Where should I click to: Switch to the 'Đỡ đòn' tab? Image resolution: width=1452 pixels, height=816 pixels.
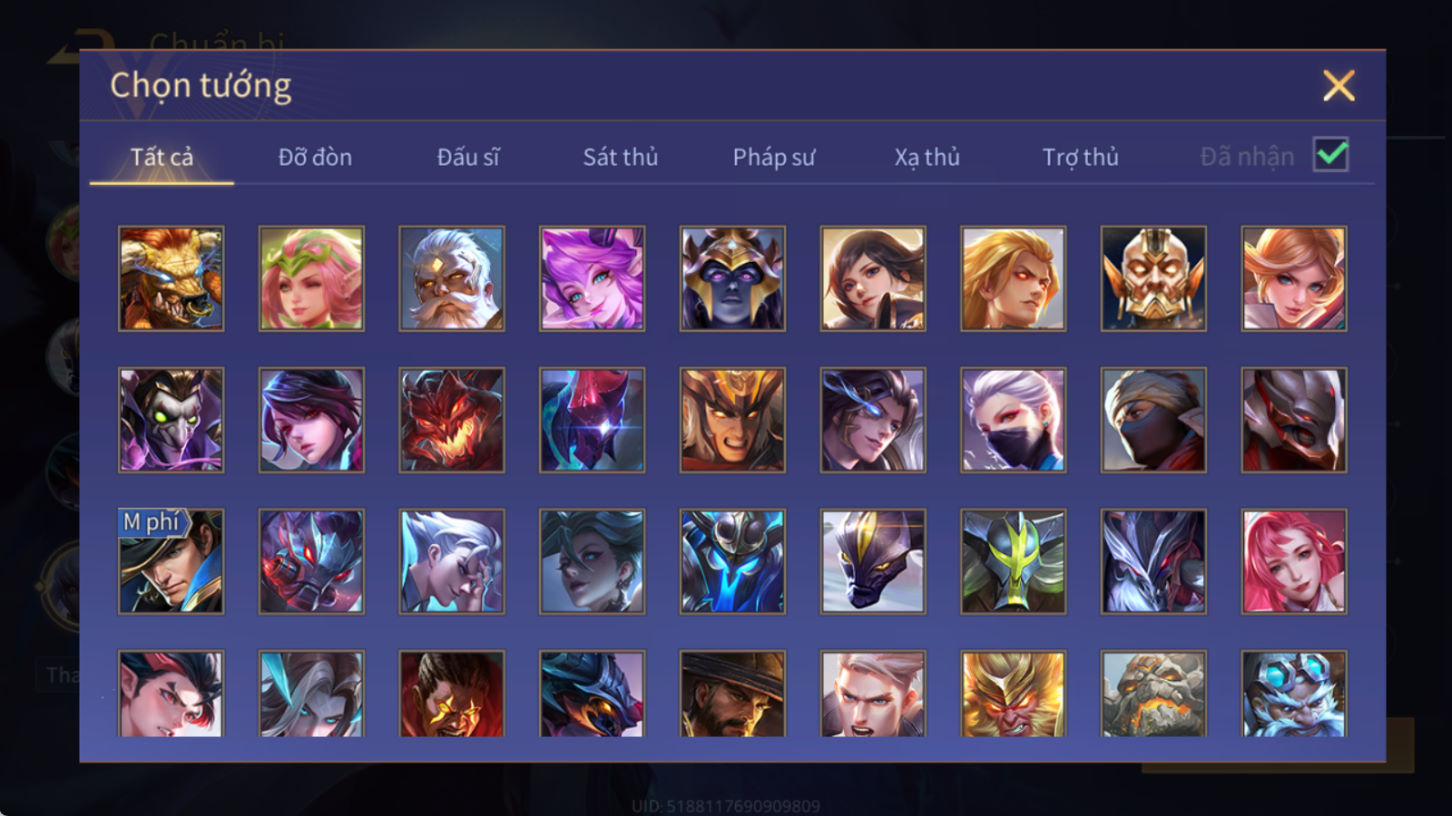[x=315, y=157]
